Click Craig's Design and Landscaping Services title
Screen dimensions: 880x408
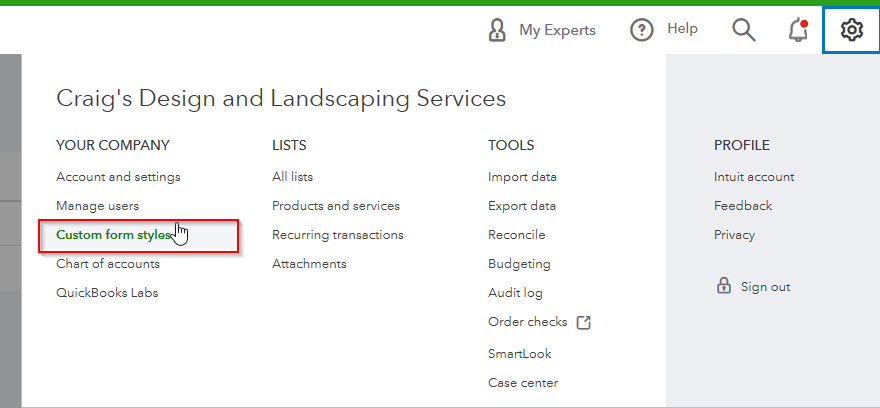coord(281,99)
